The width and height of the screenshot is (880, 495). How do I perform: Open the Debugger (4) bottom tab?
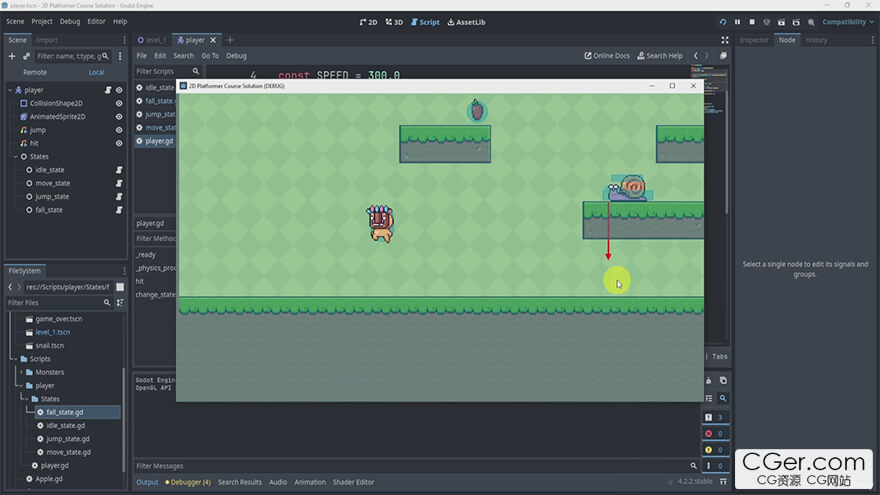(188, 482)
